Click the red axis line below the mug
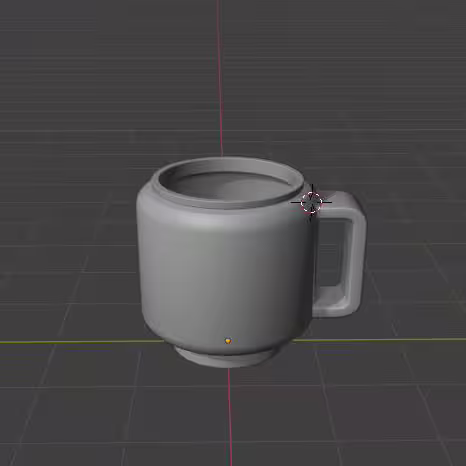Image resolution: width=466 pixels, height=466 pixels. (230, 417)
